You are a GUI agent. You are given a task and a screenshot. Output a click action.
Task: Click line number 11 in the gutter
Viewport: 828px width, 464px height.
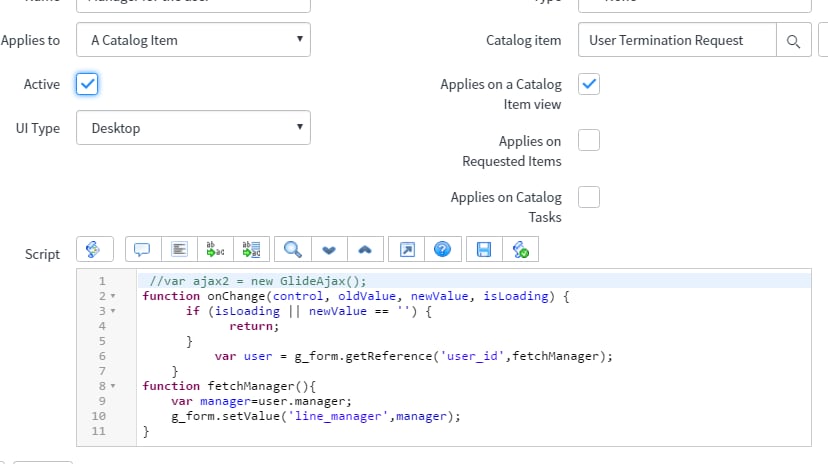tap(99, 431)
